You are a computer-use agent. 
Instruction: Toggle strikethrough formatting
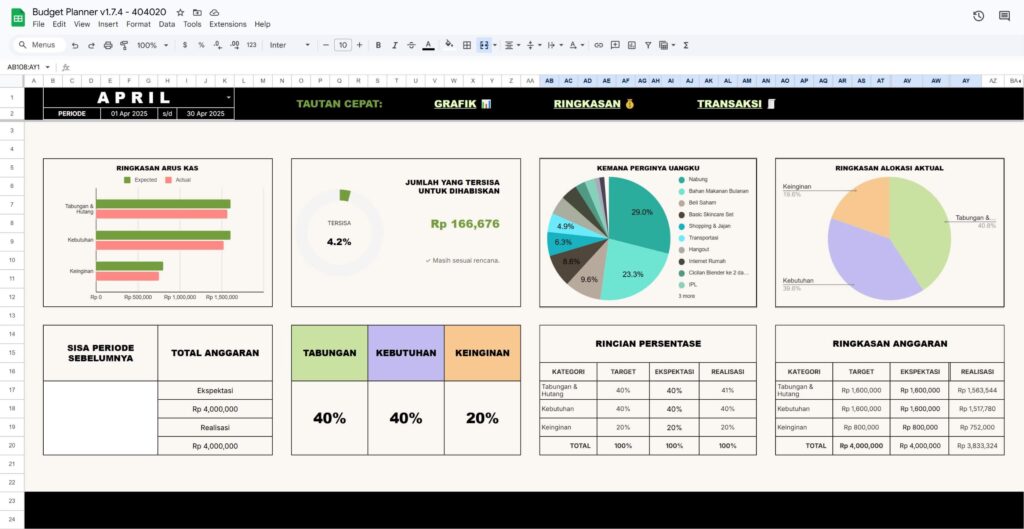pos(411,45)
